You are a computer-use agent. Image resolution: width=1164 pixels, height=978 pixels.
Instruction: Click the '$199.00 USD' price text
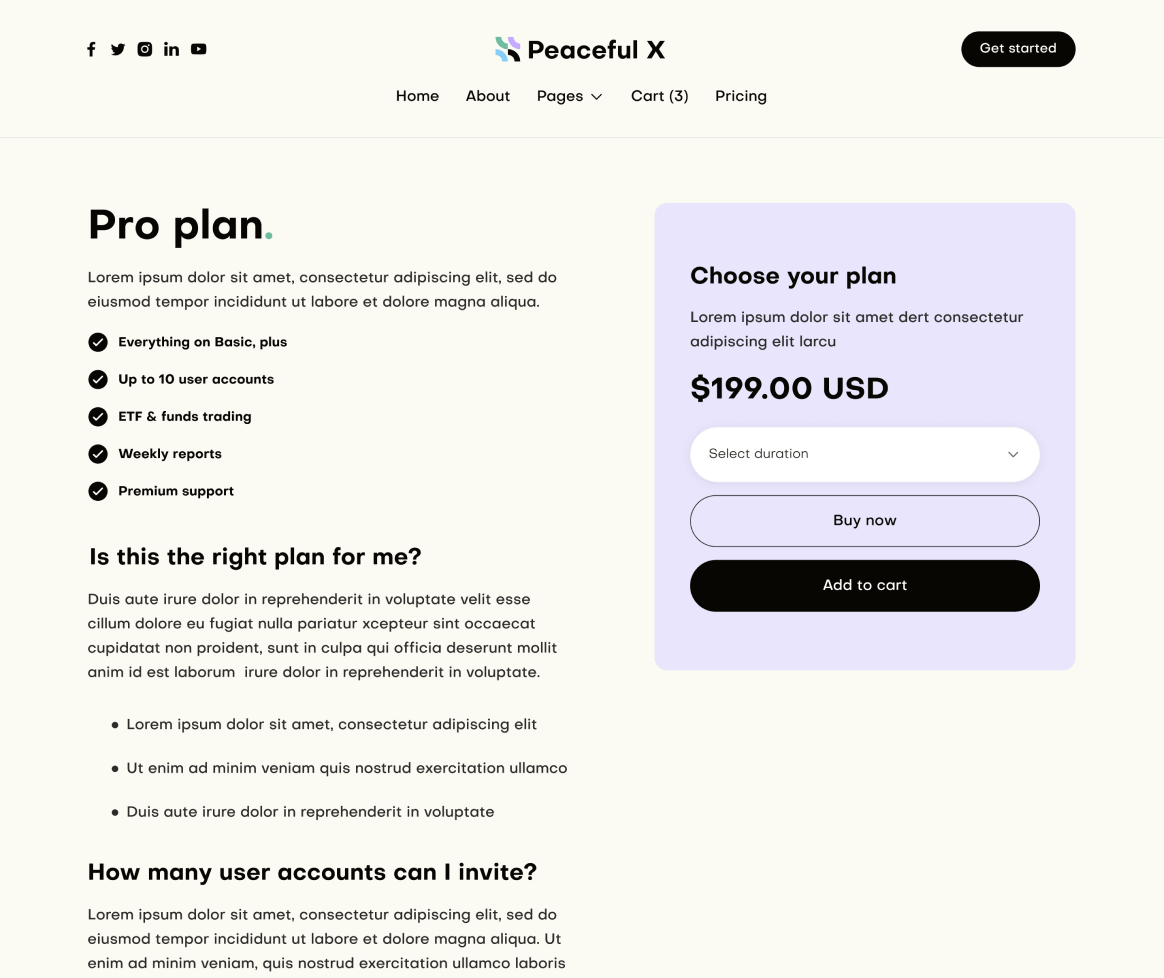789,389
